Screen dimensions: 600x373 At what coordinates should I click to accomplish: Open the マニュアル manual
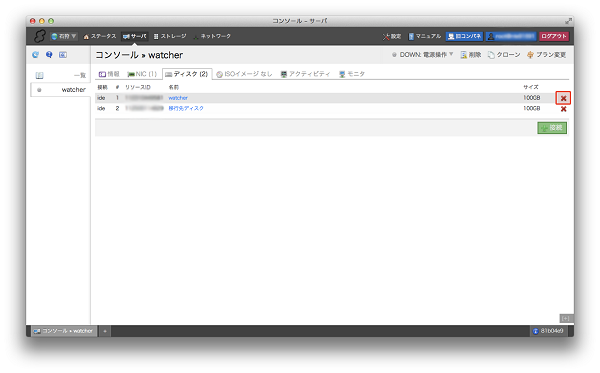tap(425, 36)
